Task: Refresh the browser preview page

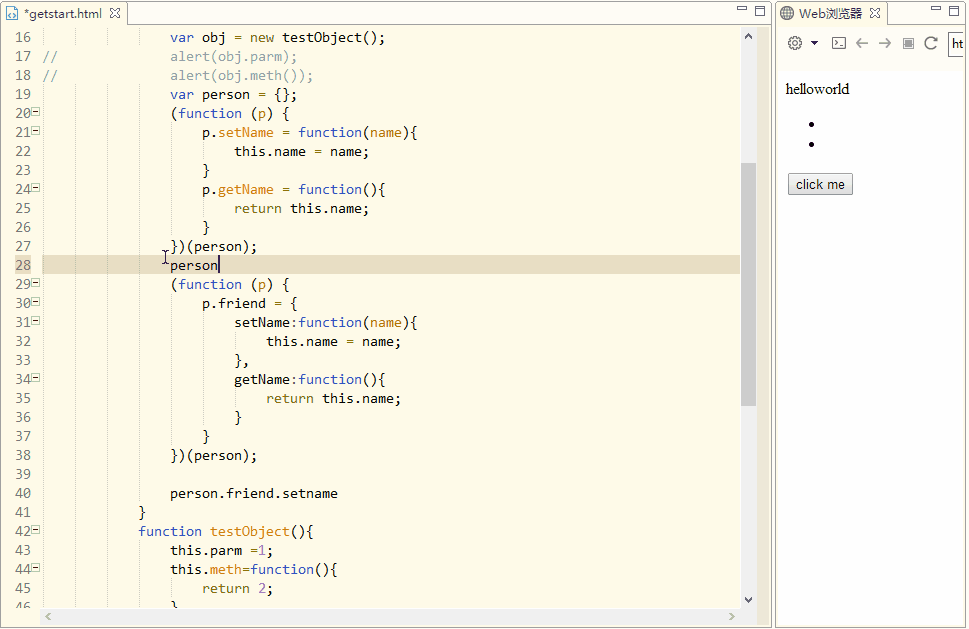Action: 932,43
